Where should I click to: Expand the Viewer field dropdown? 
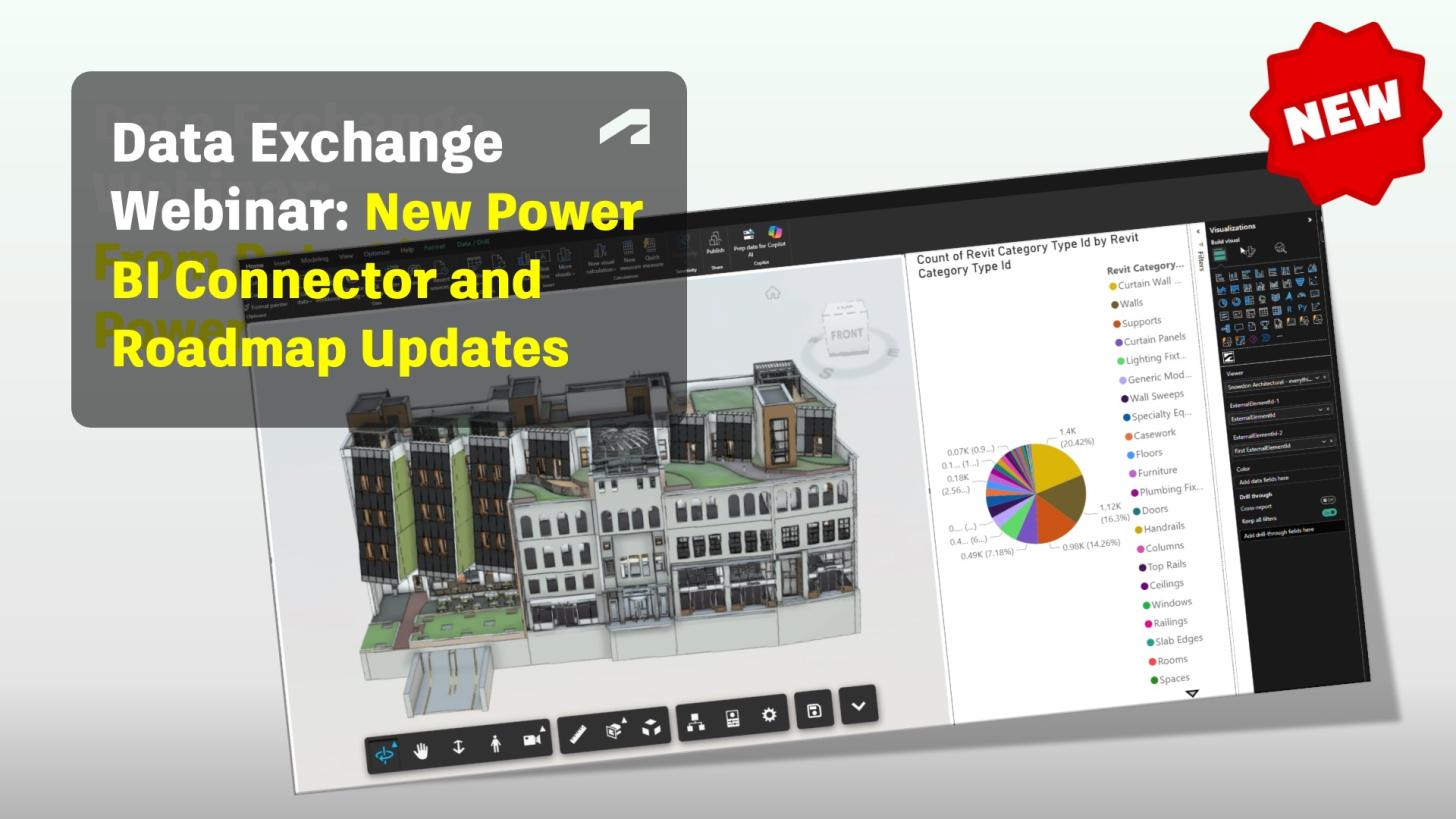[x=1319, y=378]
